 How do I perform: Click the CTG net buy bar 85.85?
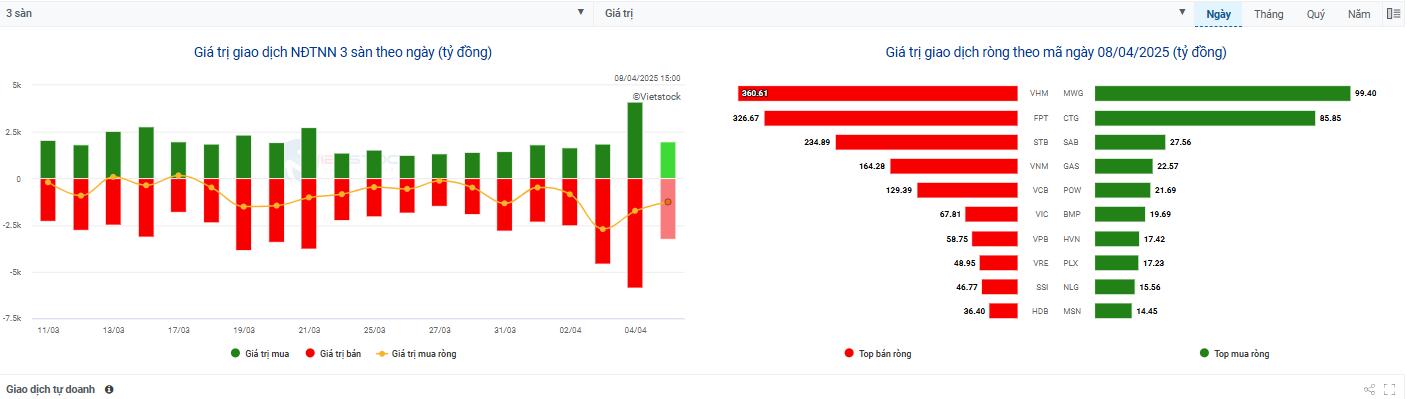[1205, 118]
